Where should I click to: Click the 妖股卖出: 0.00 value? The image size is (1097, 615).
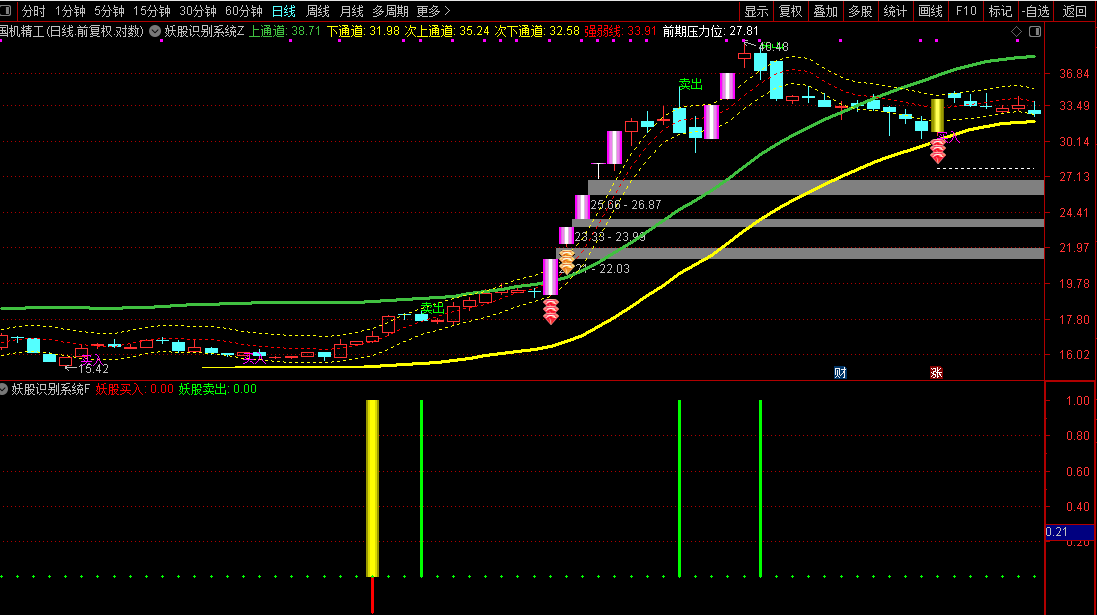tap(218, 389)
